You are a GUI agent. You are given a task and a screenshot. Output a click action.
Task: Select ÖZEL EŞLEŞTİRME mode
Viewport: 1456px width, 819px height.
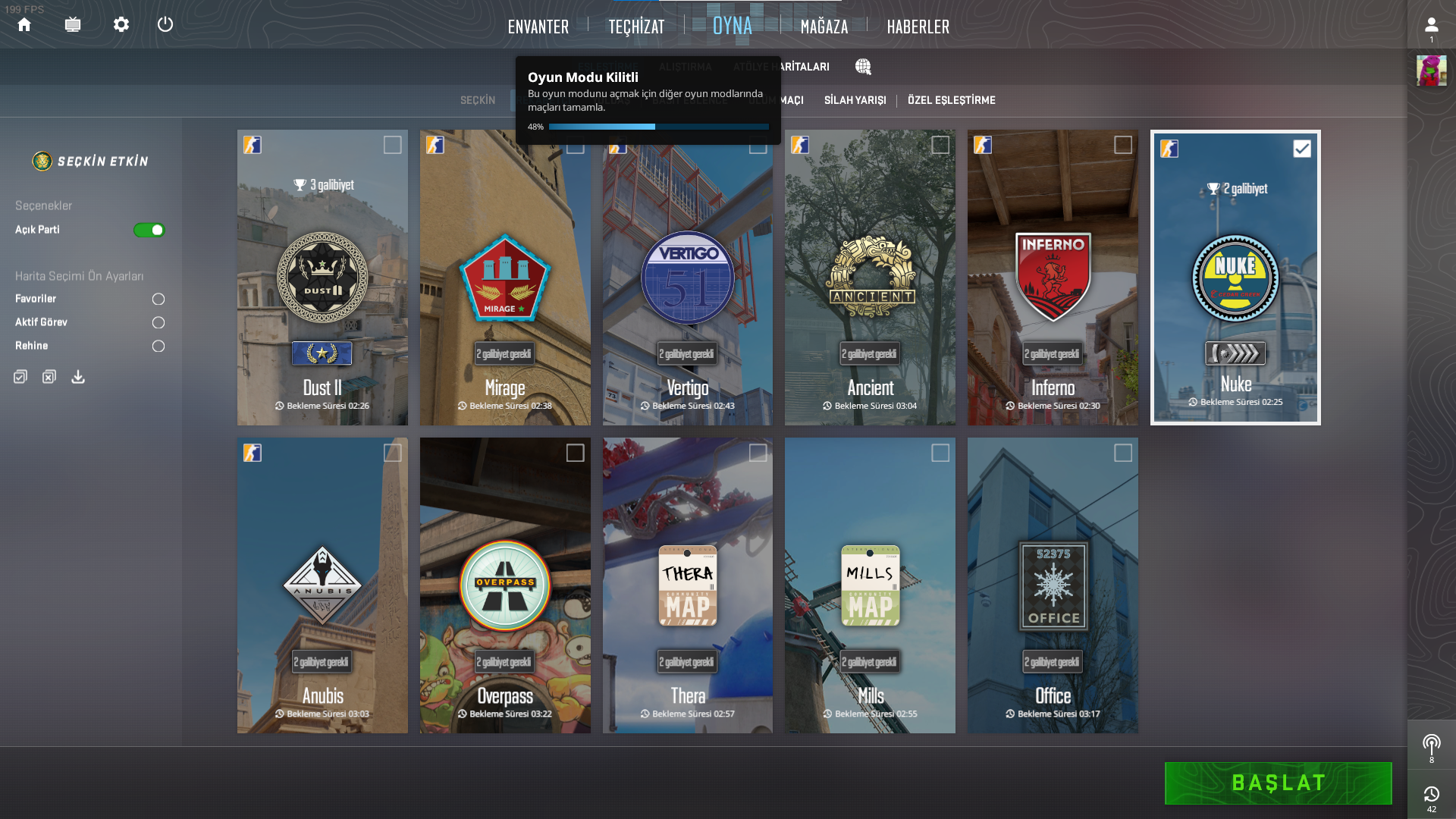point(951,100)
